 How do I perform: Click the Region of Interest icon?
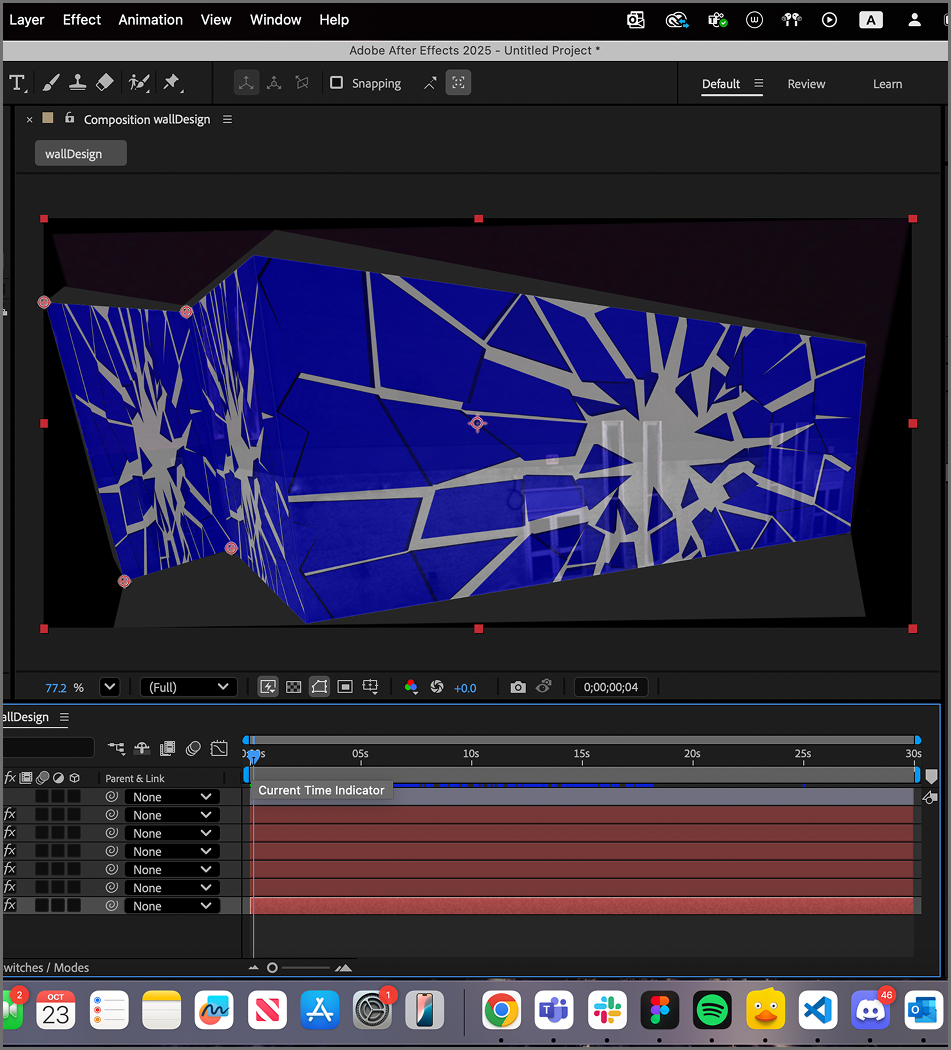345,686
